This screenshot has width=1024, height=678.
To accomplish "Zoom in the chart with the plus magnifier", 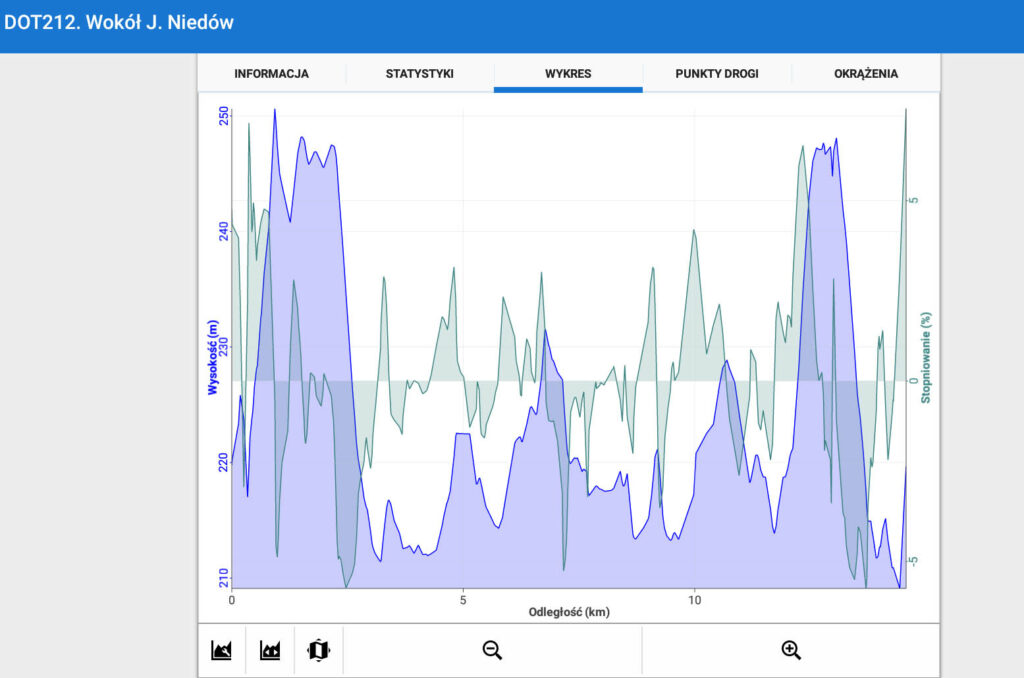I will click(791, 651).
